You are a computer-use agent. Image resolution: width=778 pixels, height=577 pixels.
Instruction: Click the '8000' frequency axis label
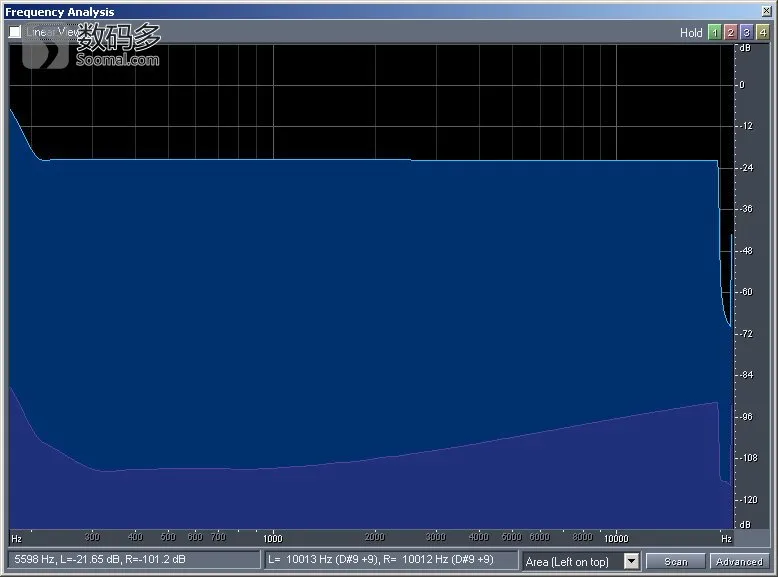(x=583, y=537)
